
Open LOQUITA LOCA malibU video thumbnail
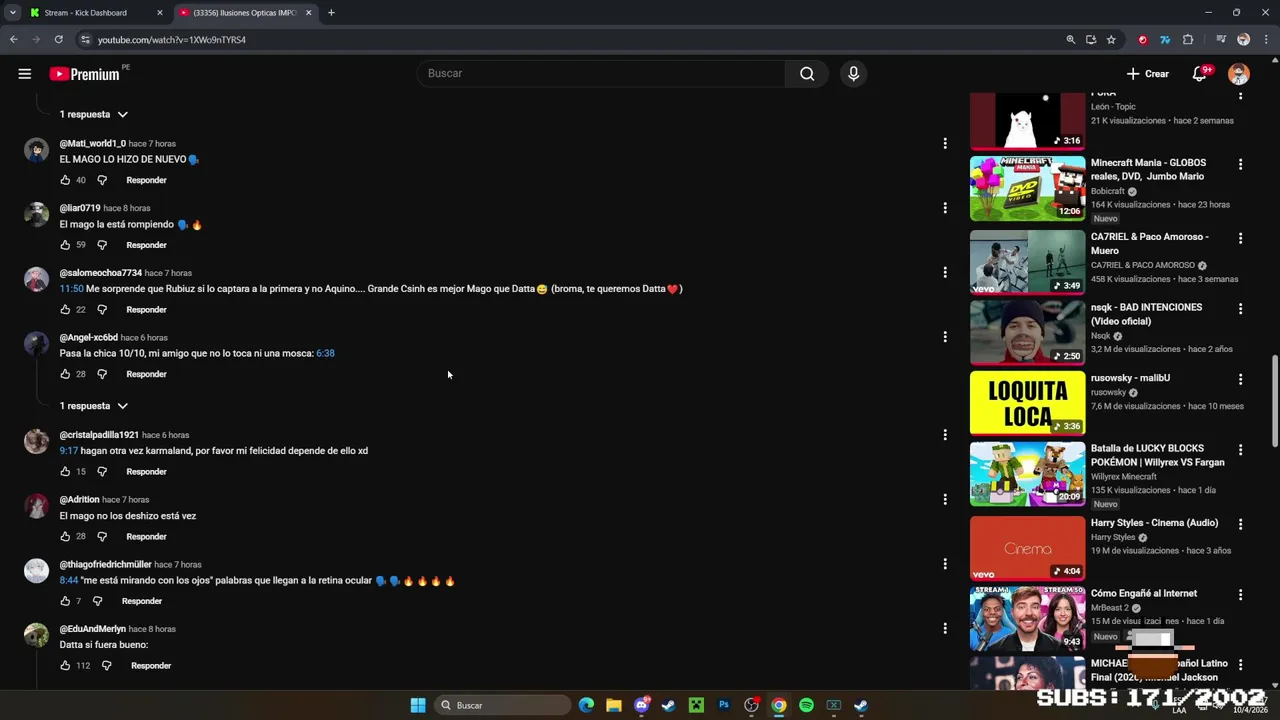click(x=1027, y=403)
